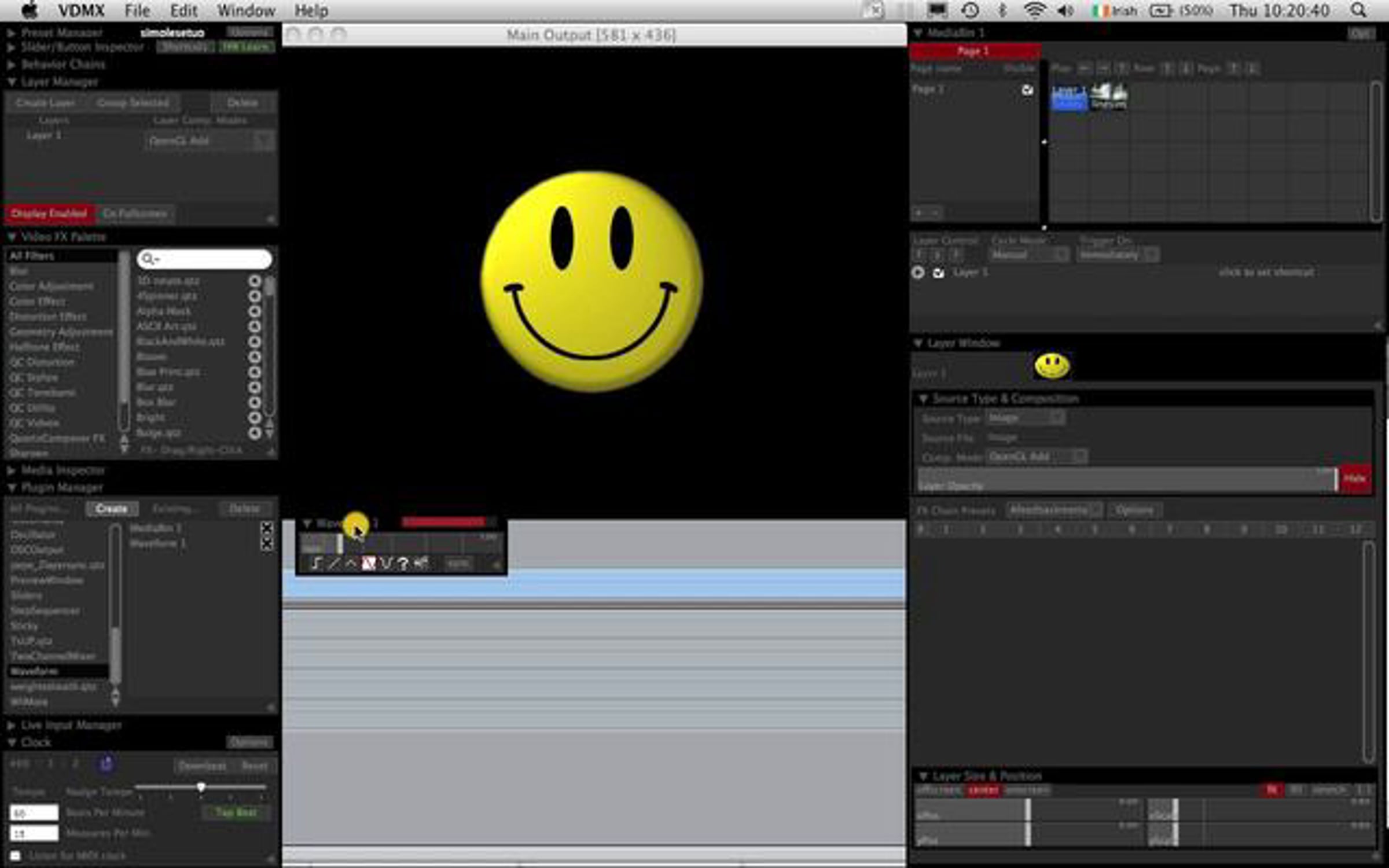Toggle the Page 1 visible checkbox

point(1027,90)
